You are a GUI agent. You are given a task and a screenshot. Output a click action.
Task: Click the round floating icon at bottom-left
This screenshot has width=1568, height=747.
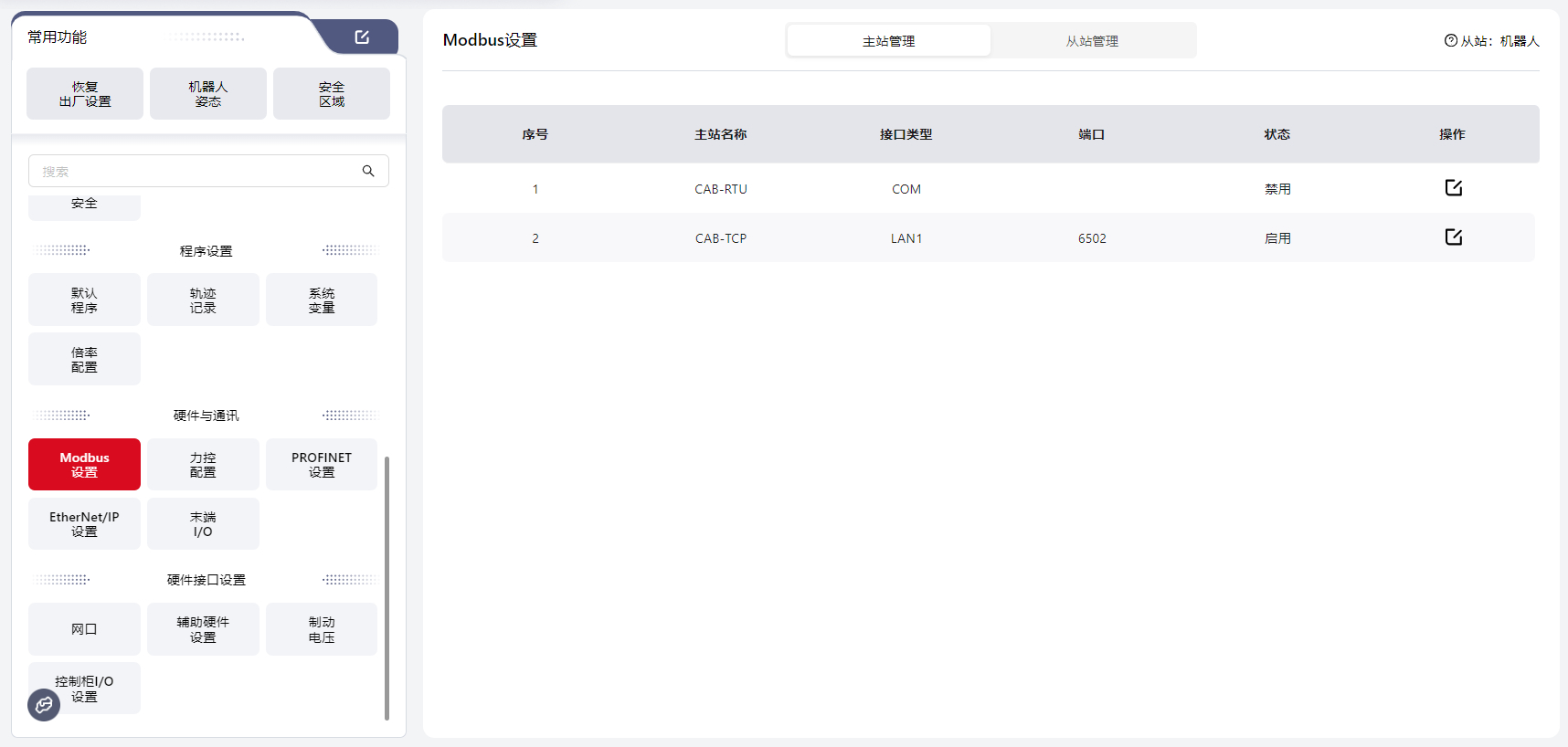[x=44, y=705]
